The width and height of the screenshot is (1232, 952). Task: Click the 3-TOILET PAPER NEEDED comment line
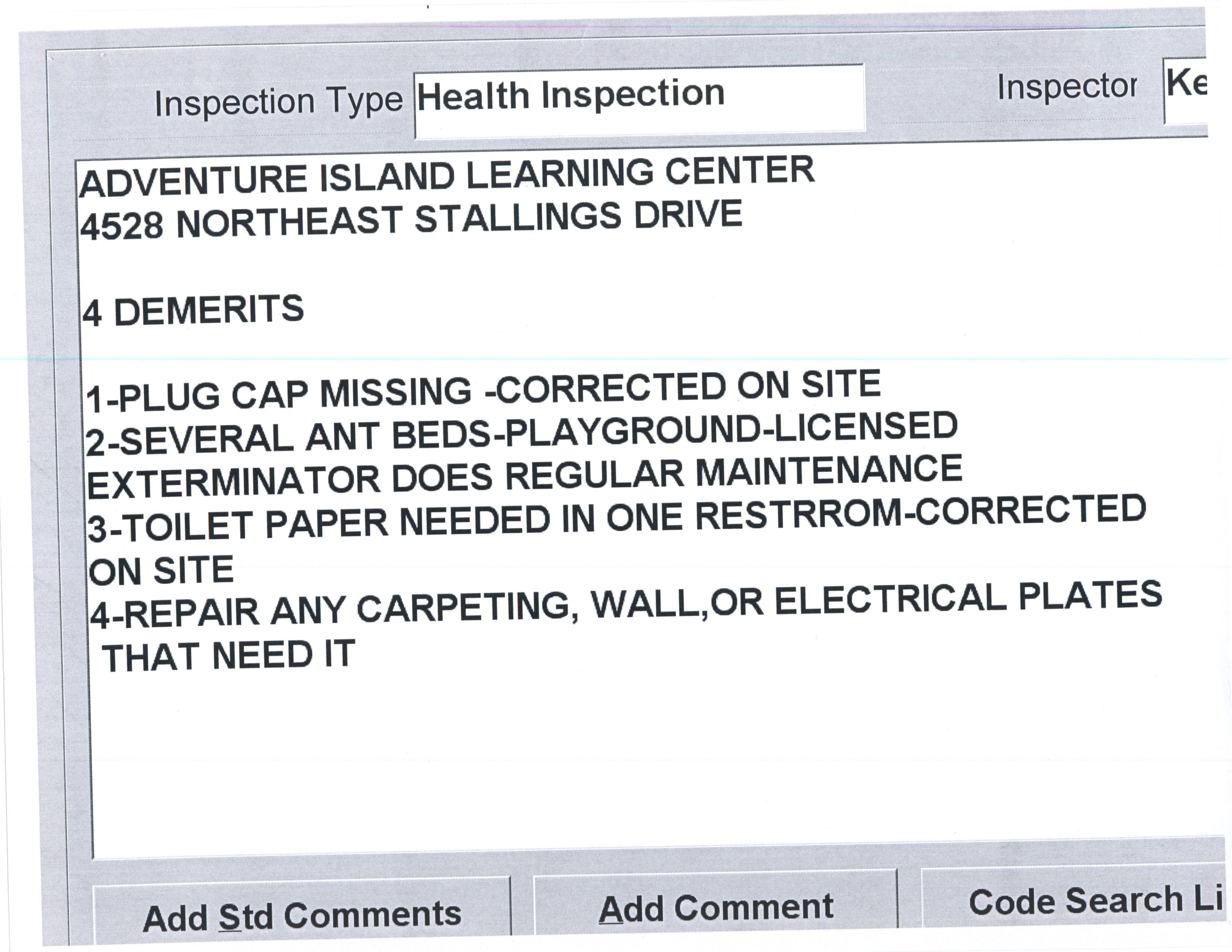click(x=616, y=519)
